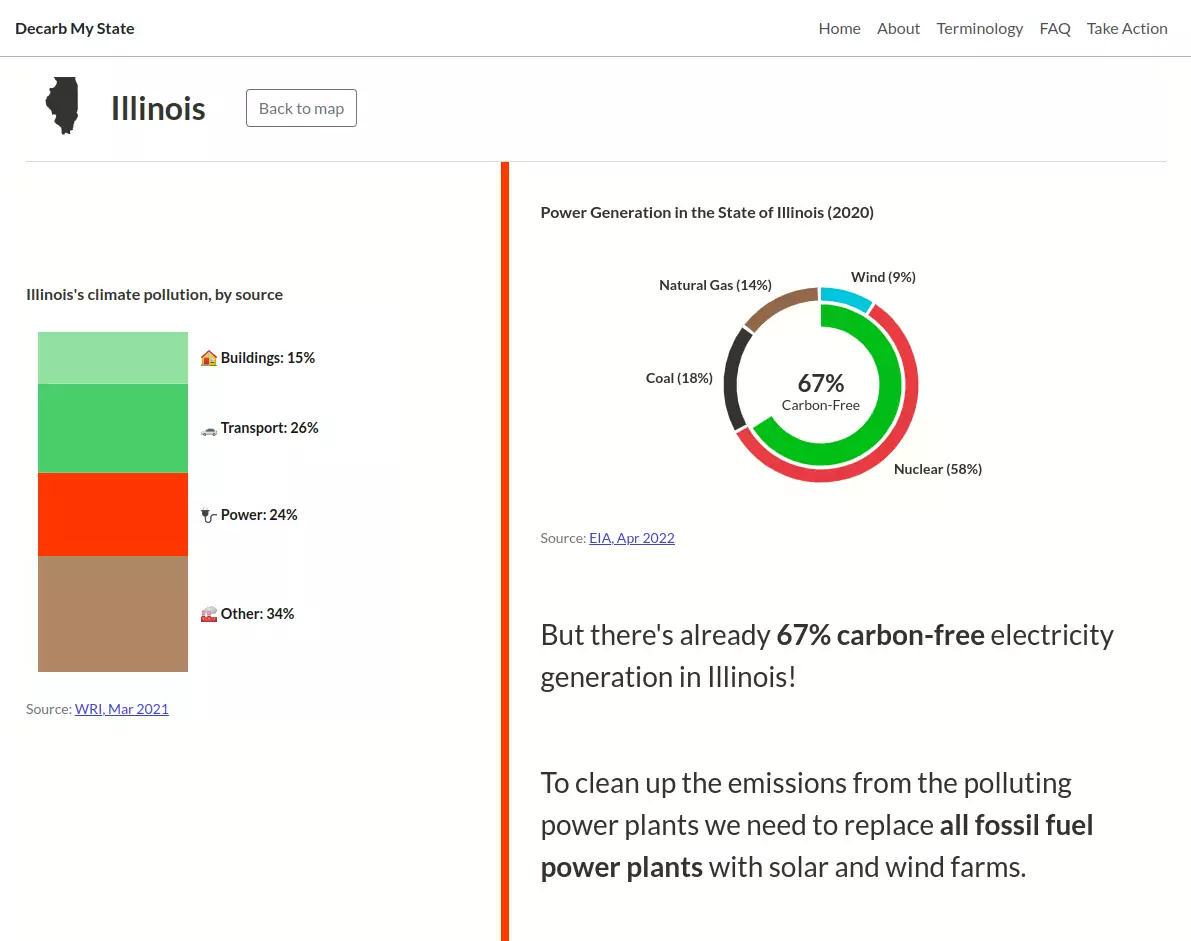Click the Illinois state silhouette icon
Image resolution: width=1191 pixels, height=941 pixels.
coord(62,106)
